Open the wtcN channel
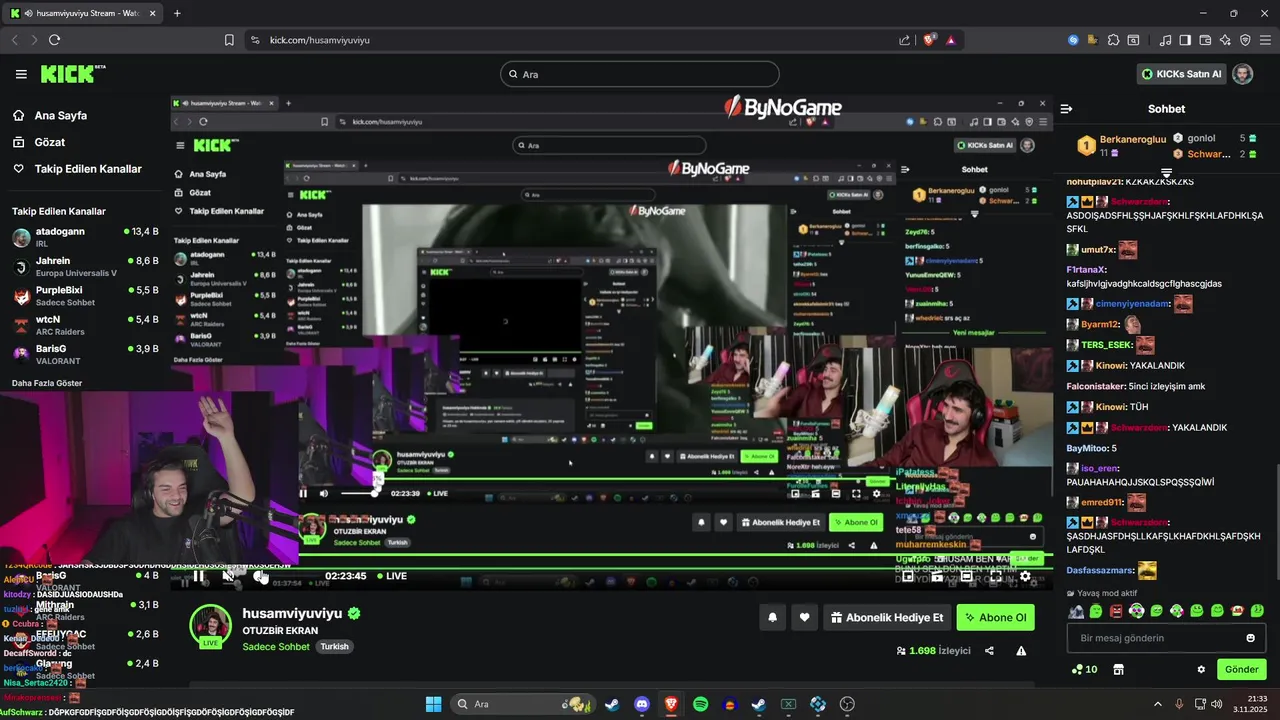The width and height of the screenshot is (1280, 720). (85, 325)
